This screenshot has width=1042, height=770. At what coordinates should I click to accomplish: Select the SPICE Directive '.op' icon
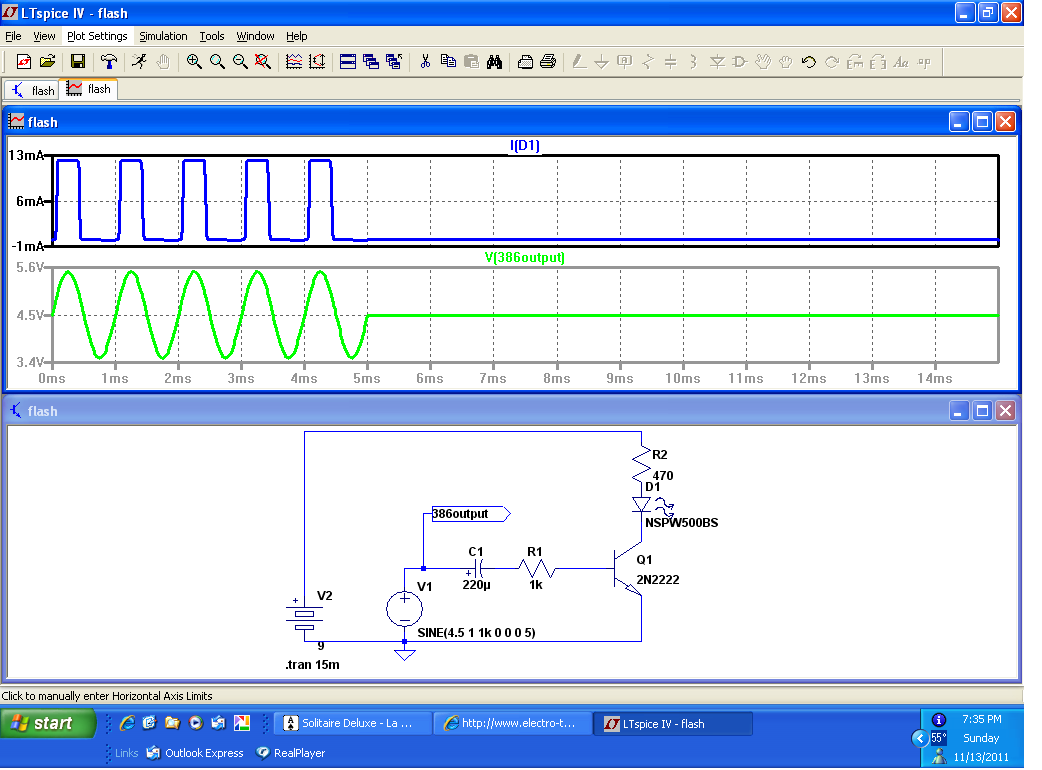pyautogui.click(x=924, y=62)
